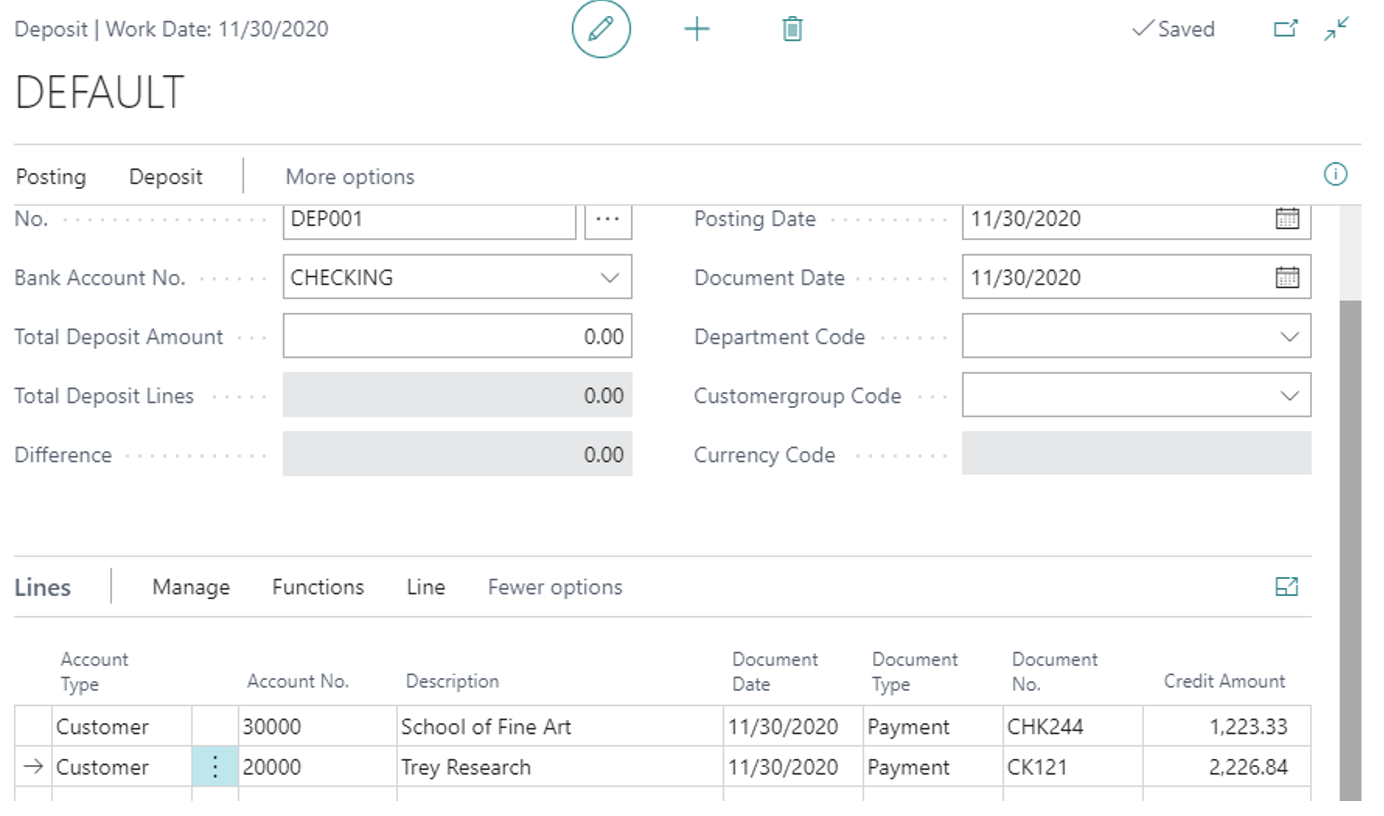Open the Document Date calendar picker
The image size is (1384, 816).
click(x=1291, y=277)
